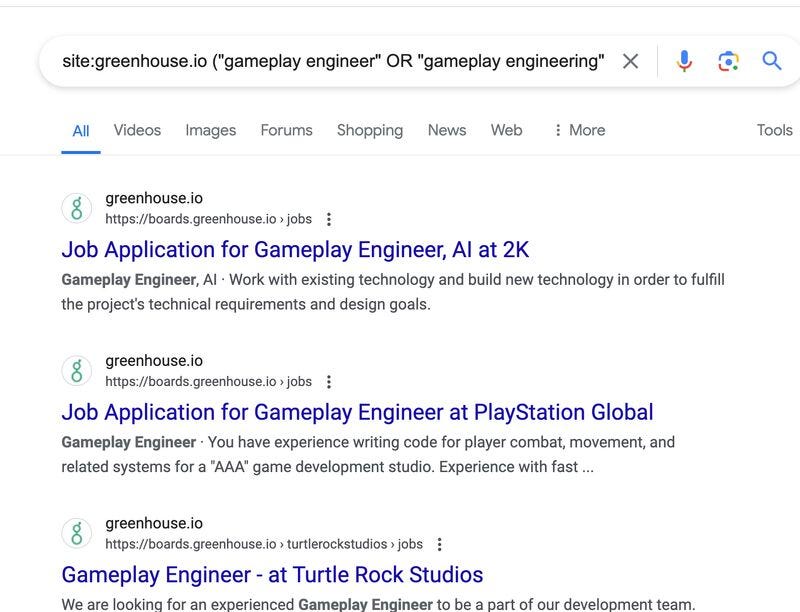Open the options menu for the Turtle Rock Studios result
The image size is (800, 612).
[440, 544]
